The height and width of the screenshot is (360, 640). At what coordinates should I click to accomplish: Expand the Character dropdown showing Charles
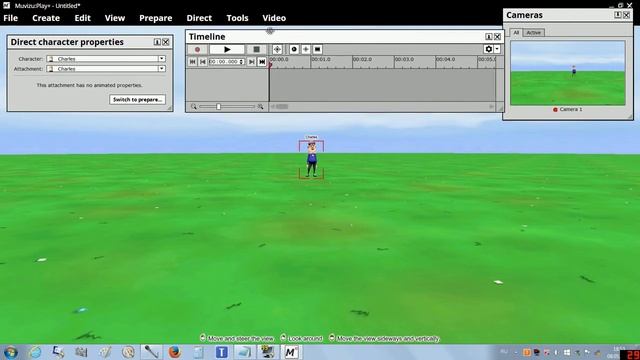(x=162, y=59)
